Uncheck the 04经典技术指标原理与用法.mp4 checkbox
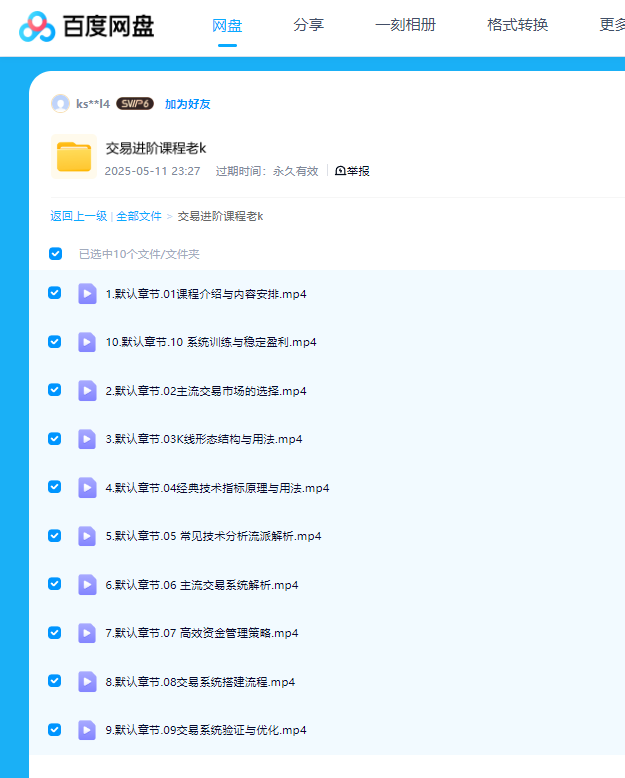 pos(55,487)
